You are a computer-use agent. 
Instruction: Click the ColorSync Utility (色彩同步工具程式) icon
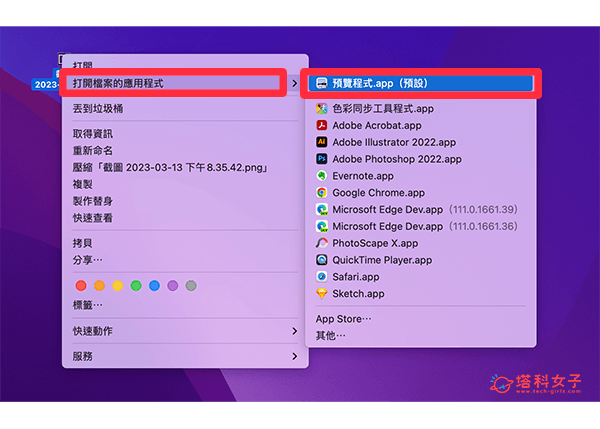[322, 109]
